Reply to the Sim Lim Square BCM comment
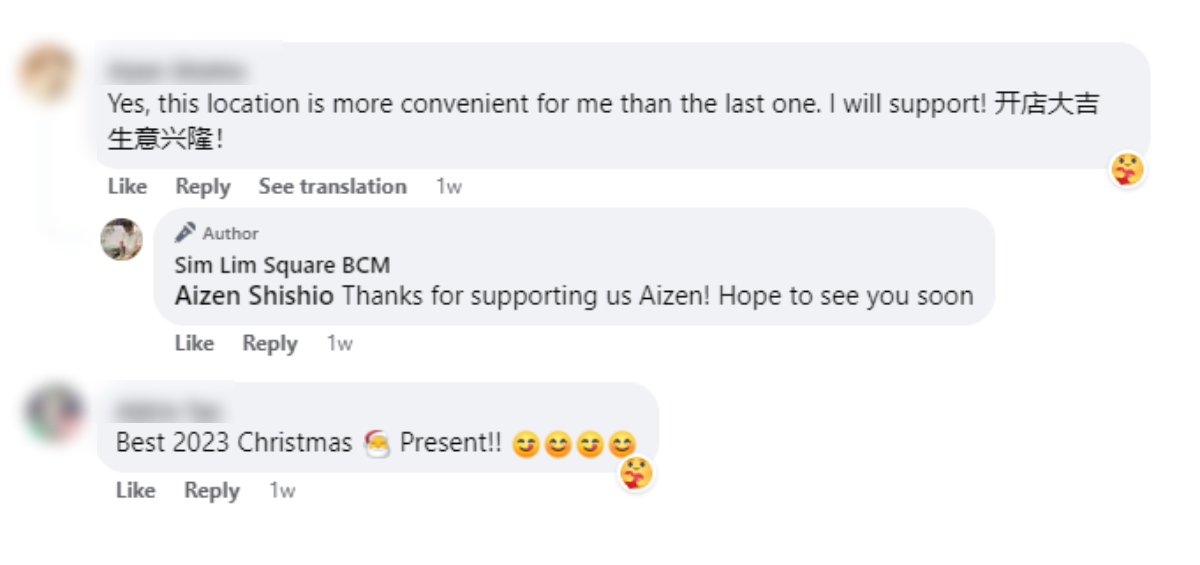The width and height of the screenshot is (1200, 565). [270, 344]
